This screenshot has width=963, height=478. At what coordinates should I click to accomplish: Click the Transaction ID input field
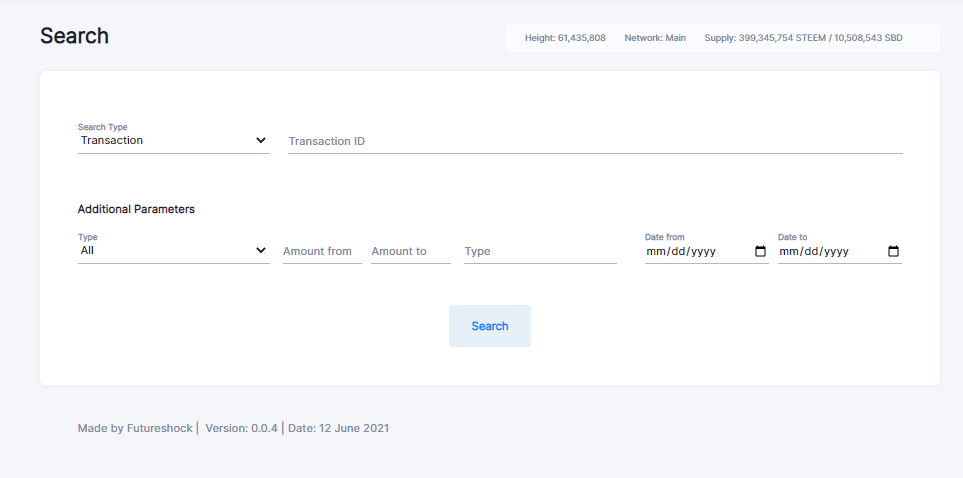point(595,141)
